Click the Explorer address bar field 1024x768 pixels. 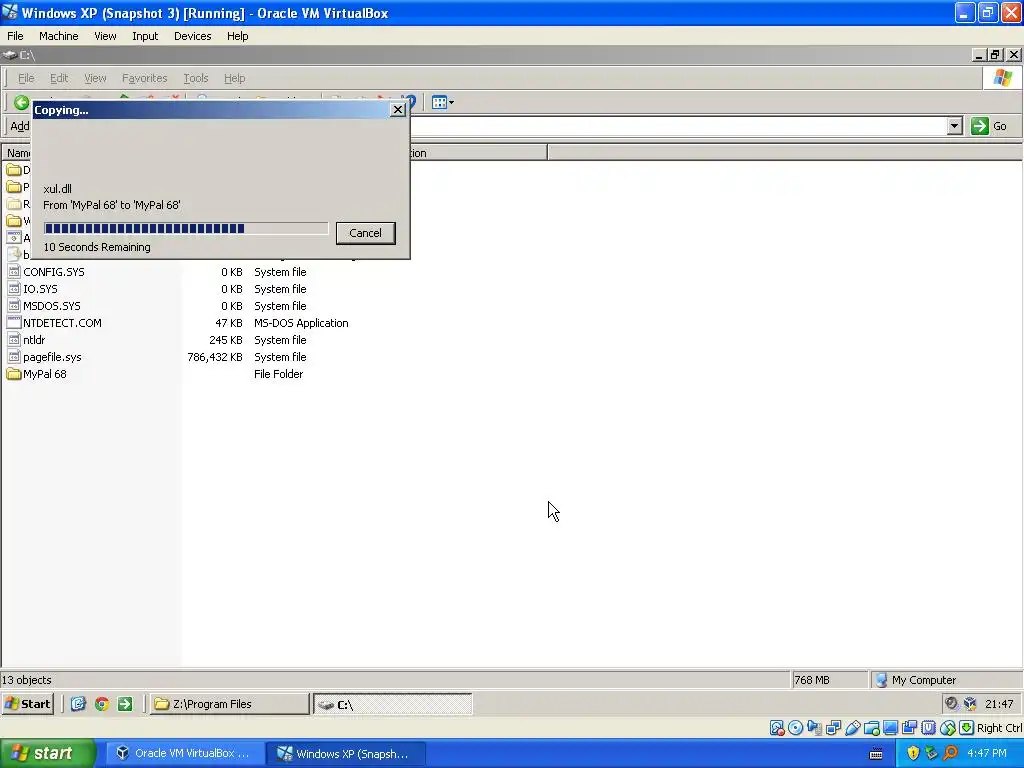tap(679, 126)
